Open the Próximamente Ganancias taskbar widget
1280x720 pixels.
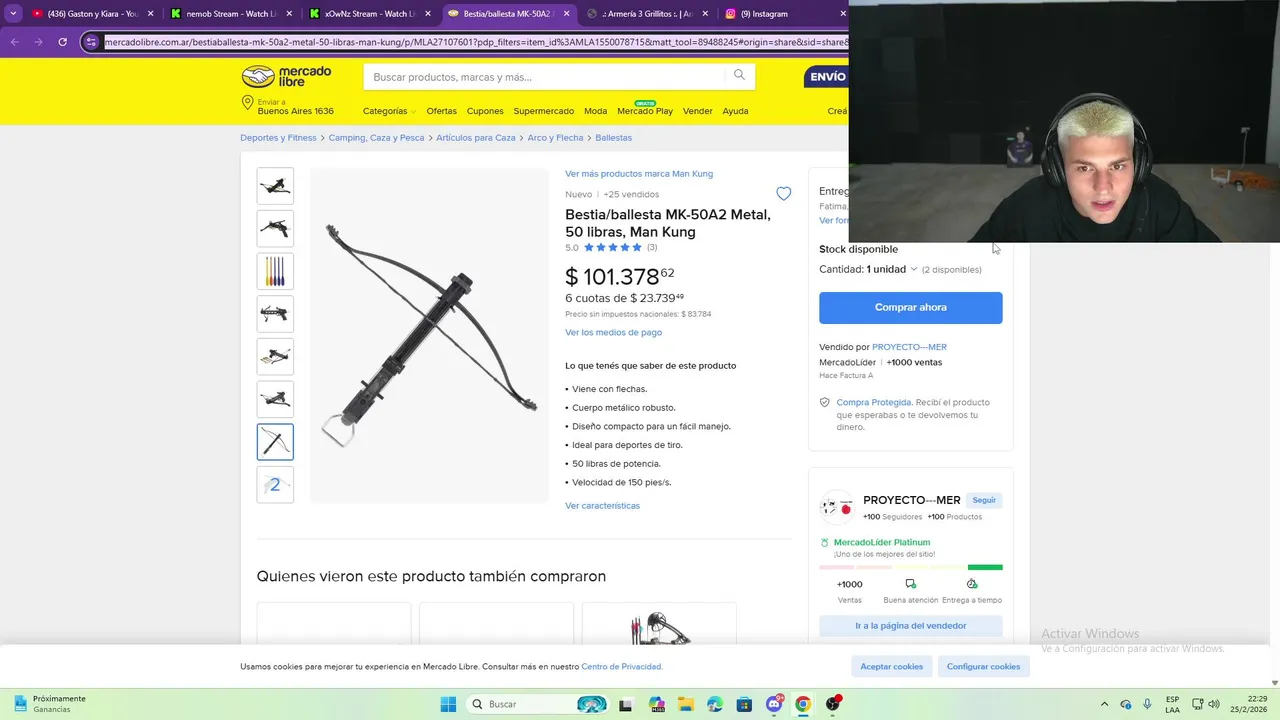tap(50, 704)
